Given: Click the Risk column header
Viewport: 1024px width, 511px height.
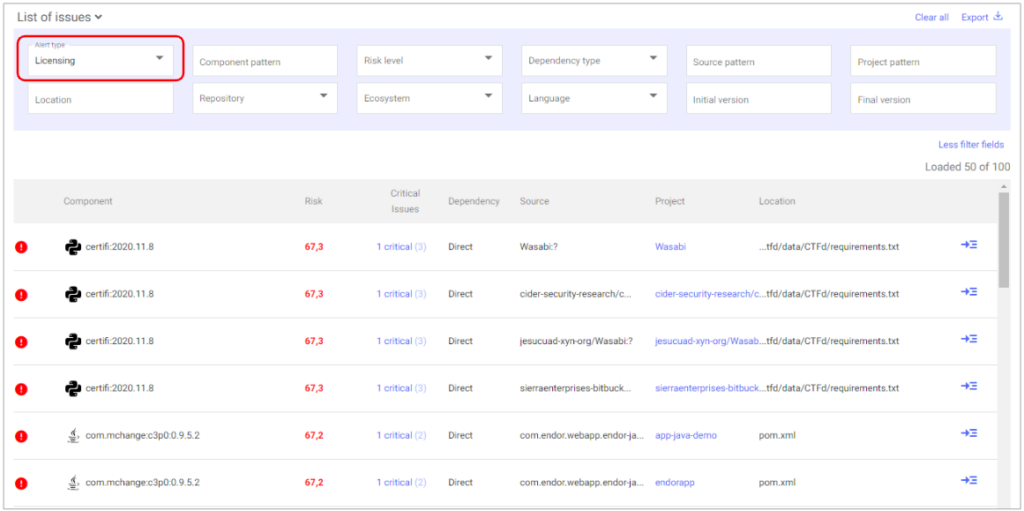Looking at the screenshot, I should click(313, 201).
